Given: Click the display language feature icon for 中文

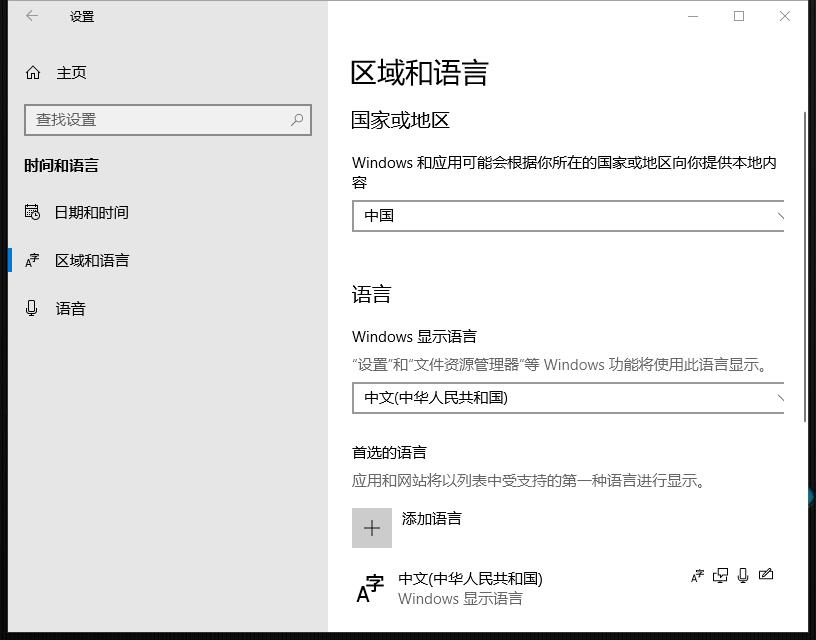Looking at the screenshot, I should 697,575.
